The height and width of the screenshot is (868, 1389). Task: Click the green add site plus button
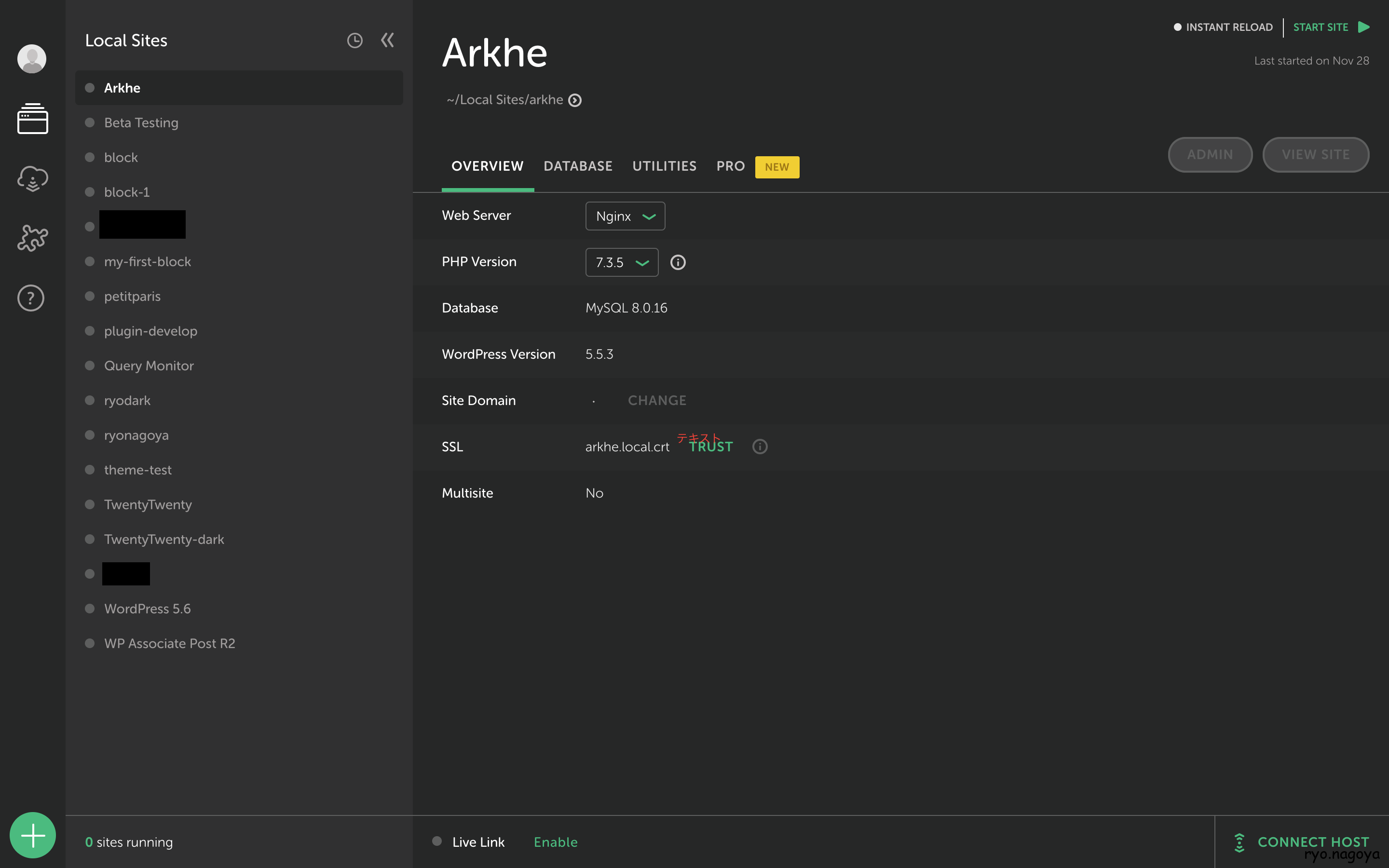(x=33, y=835)
